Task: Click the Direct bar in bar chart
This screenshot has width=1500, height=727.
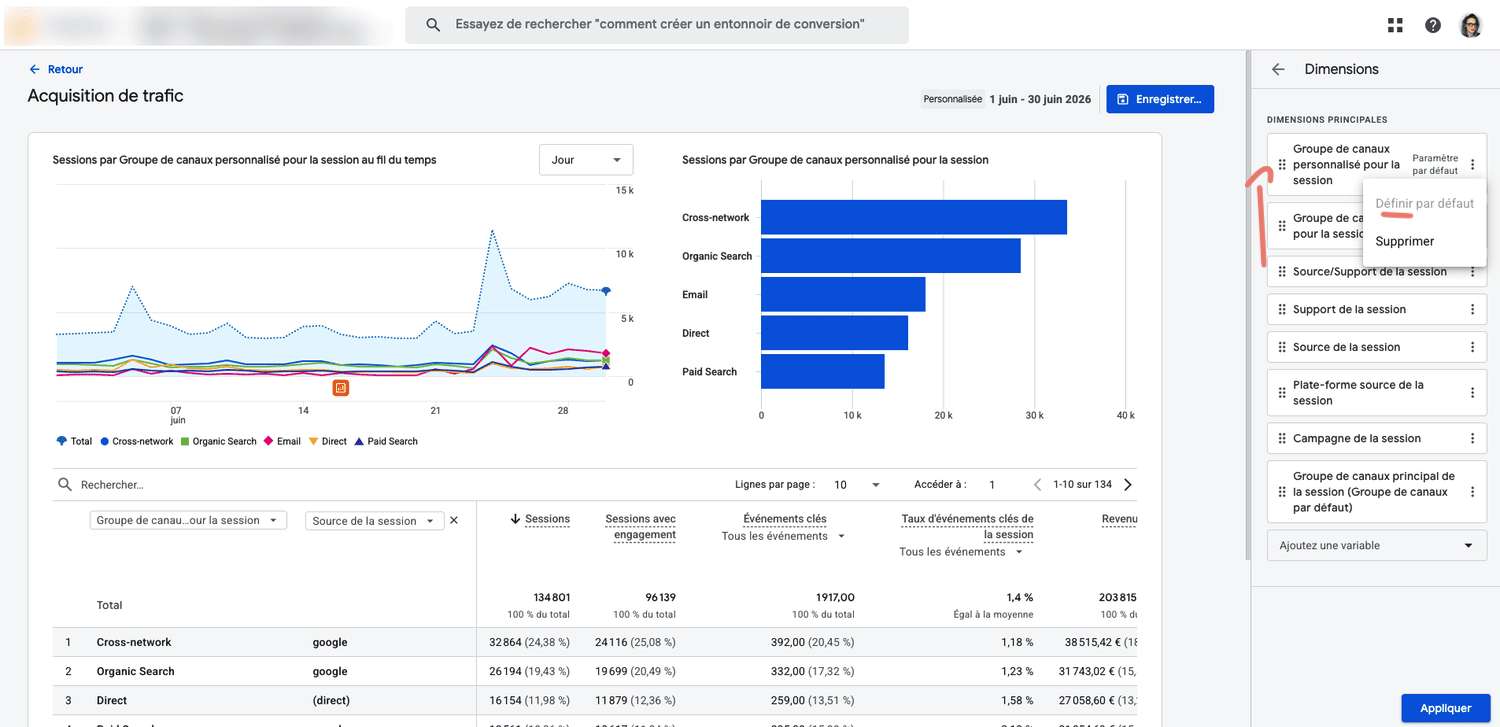Action: point(835,333)
